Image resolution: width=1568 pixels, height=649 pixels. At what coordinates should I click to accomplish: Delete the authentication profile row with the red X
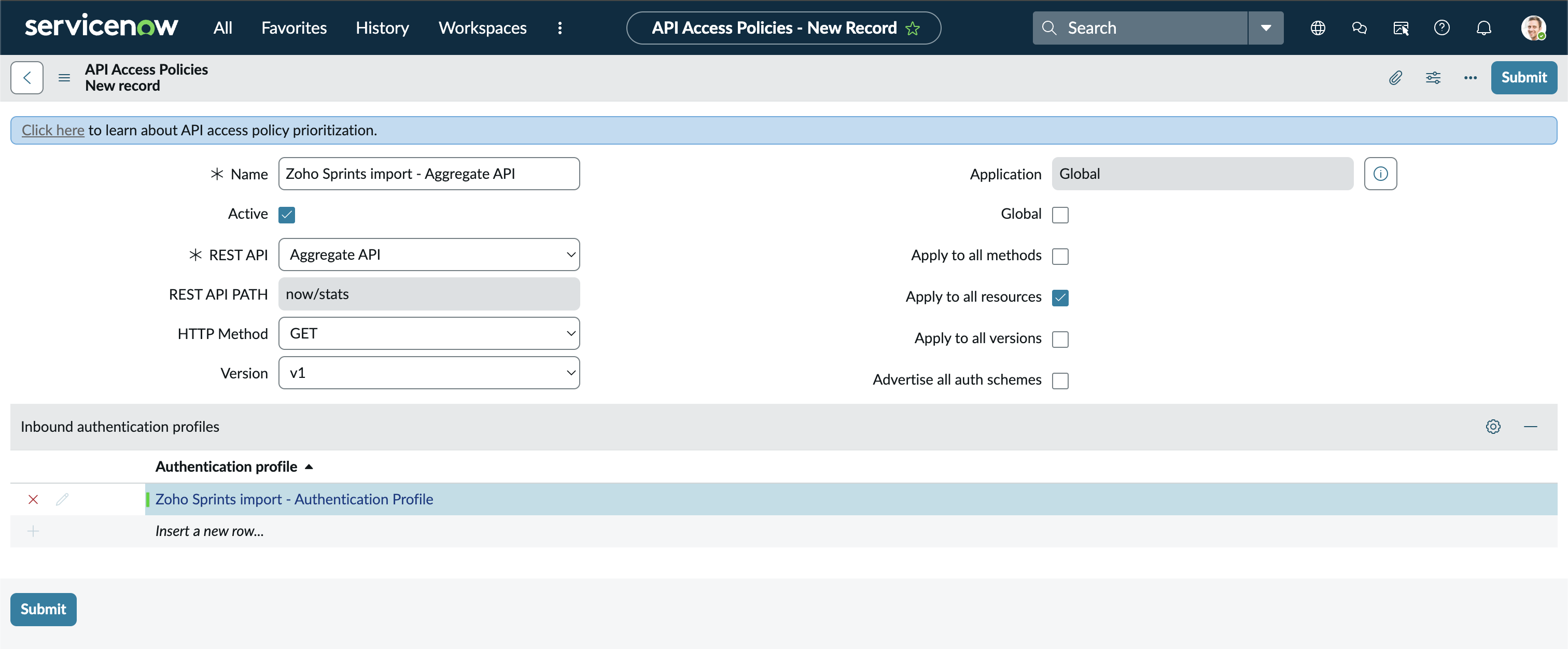(x=34, y=499)
